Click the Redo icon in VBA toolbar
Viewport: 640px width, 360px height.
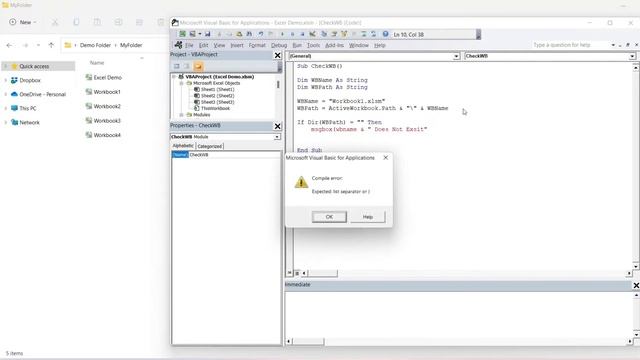point(270,34)
